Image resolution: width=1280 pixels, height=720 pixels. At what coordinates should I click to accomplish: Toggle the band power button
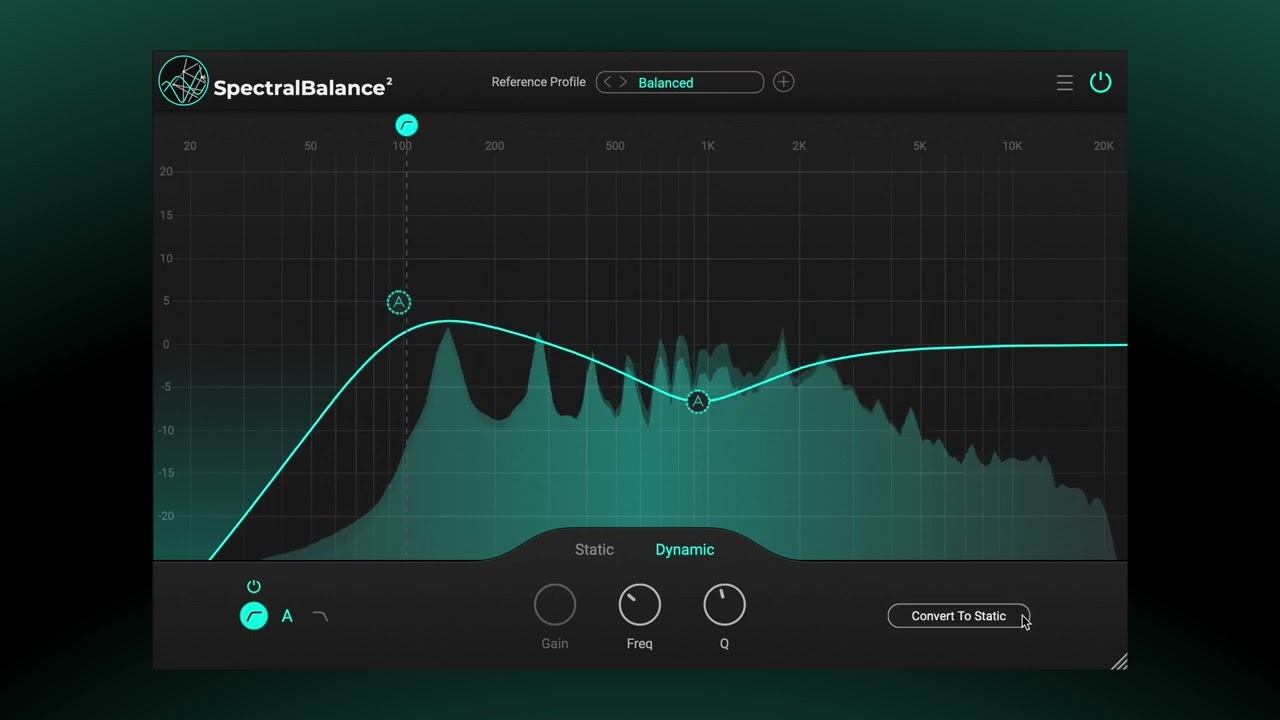[x=254, y=586]
